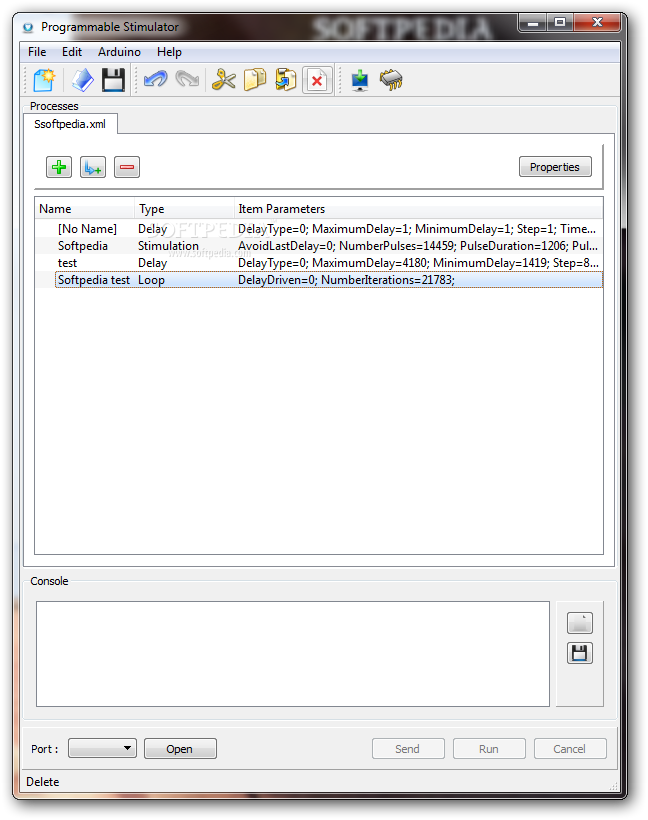This screenshot has height=820, width=648.
Task: Select the Softpedia Stimulation row name
Action: (83, 246)
